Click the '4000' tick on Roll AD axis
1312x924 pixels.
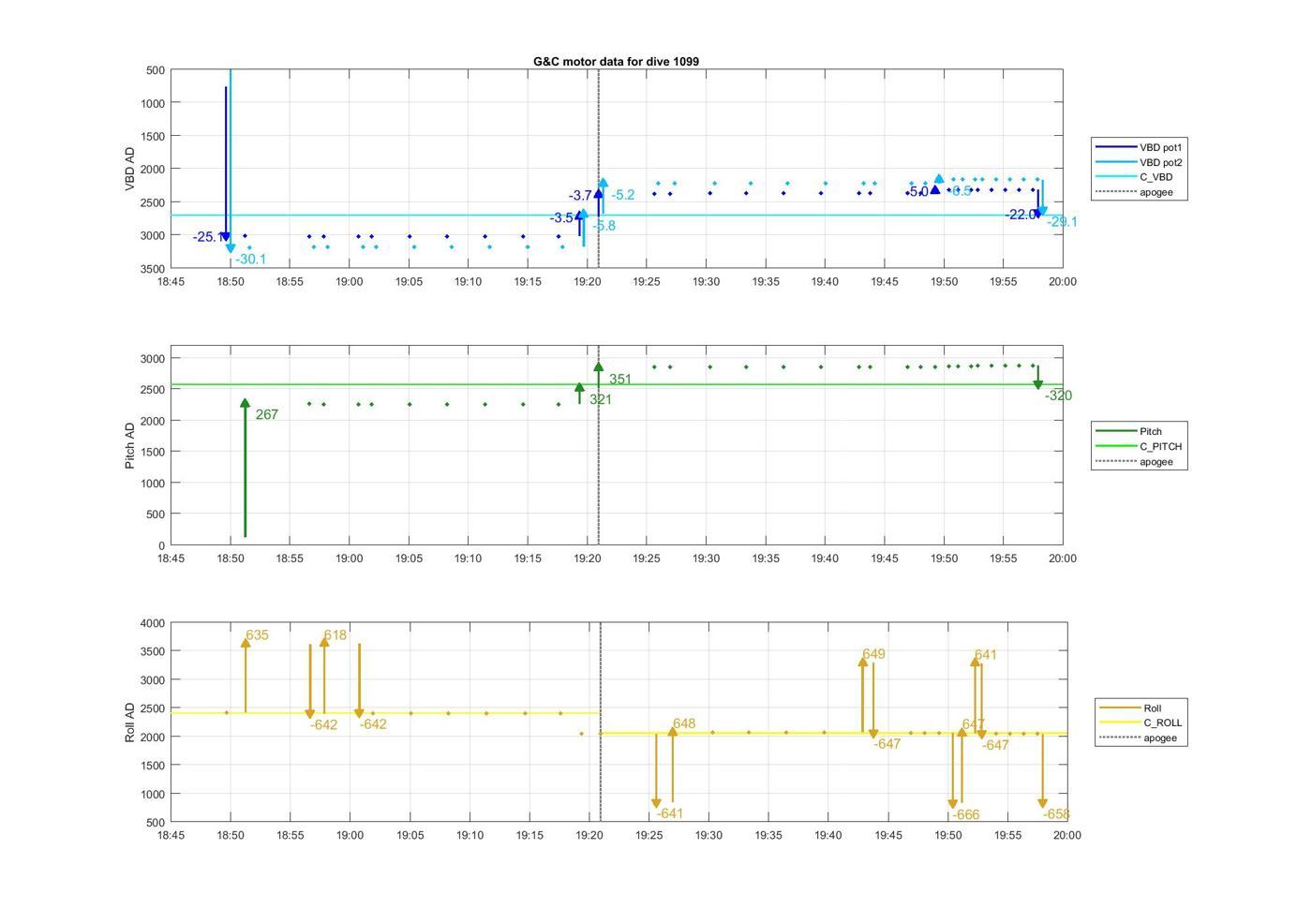coord(154,623)
